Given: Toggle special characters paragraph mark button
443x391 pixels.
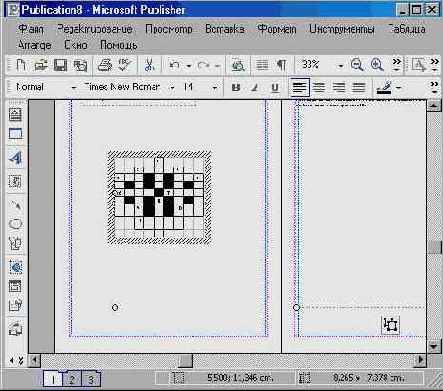Looking at the screenshot, I should (281, 65).
